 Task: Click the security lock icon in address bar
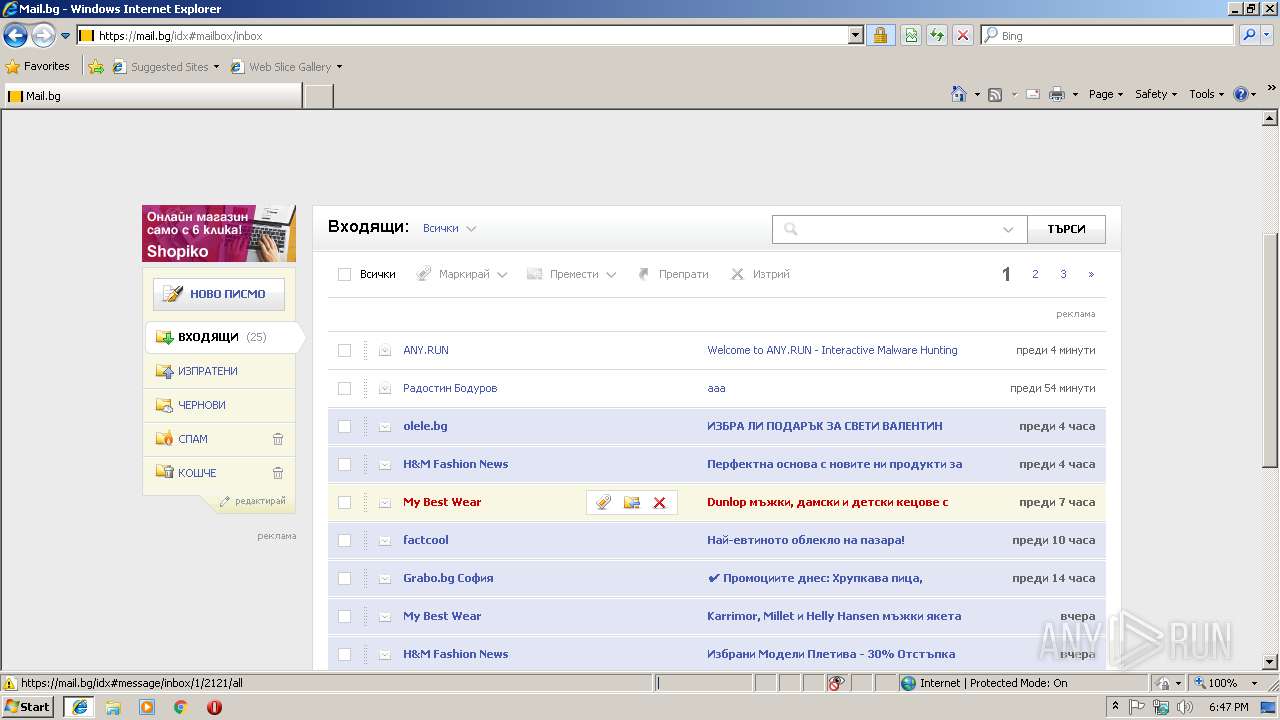880,35
